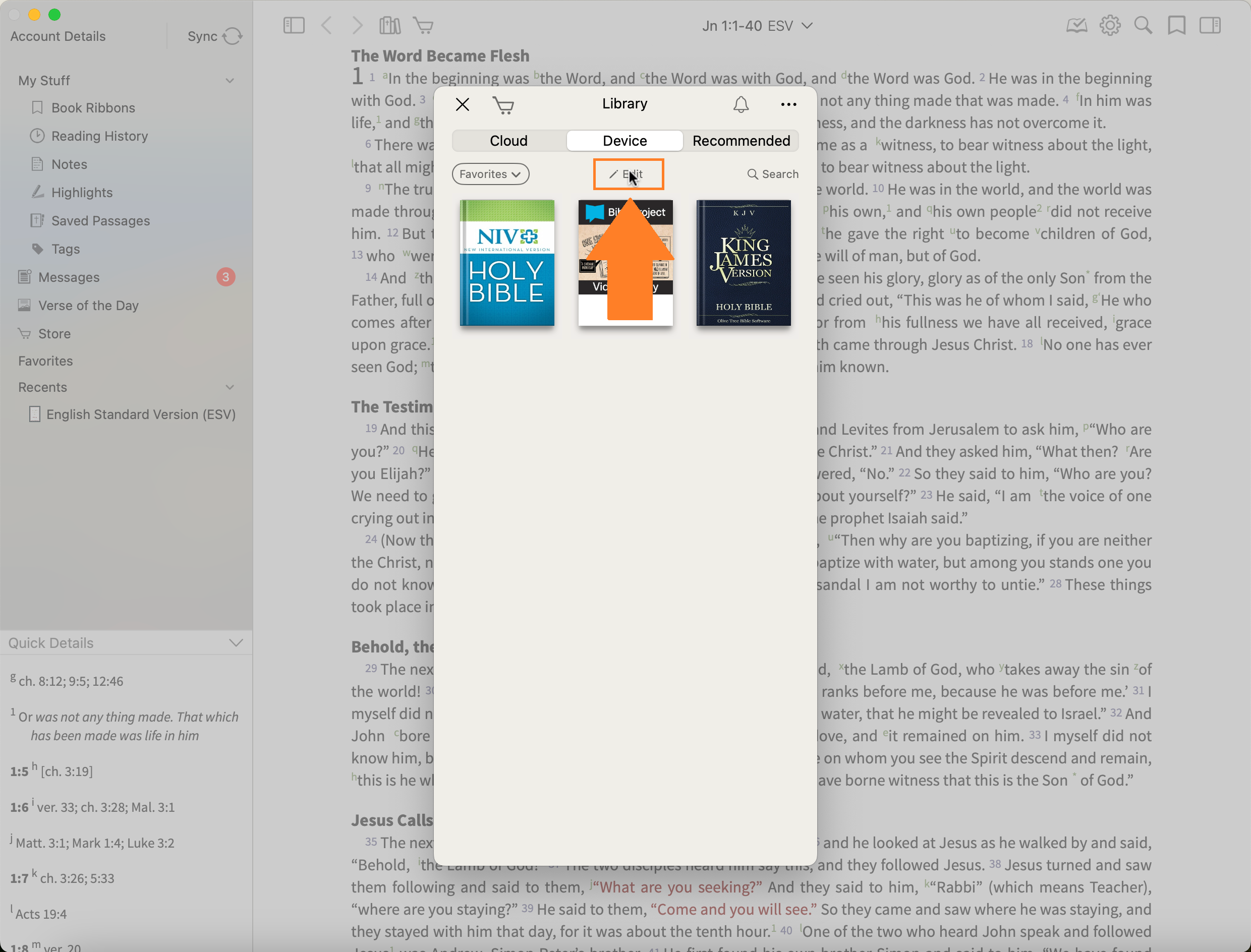Image resolution: width=1251 pixels, height=952 pixels.
Task: Open the Favorites filter dropdown
Action: pos(490,174)
